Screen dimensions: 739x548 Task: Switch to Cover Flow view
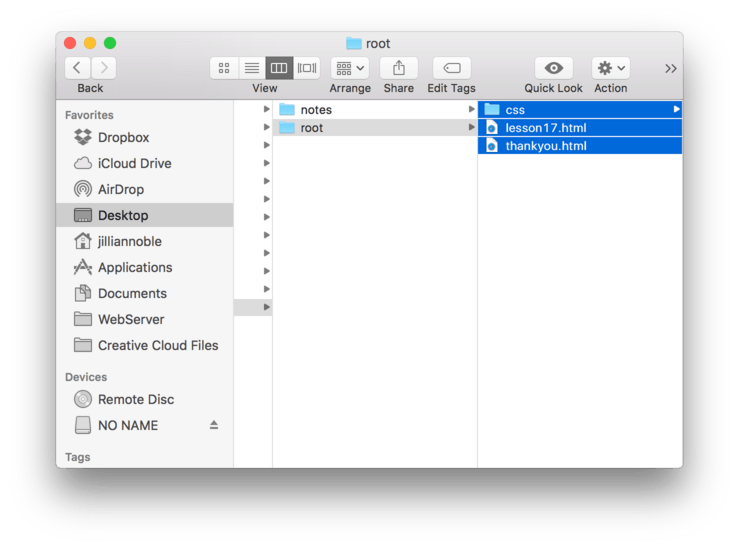pyautogui.click(x=307, y=68)
